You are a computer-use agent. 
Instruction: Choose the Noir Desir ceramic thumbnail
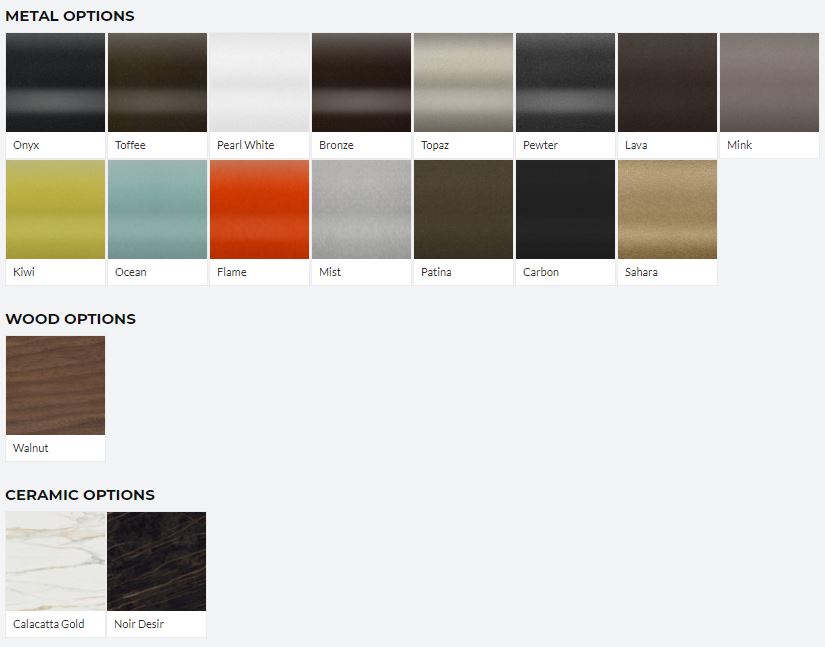point(157,561)
